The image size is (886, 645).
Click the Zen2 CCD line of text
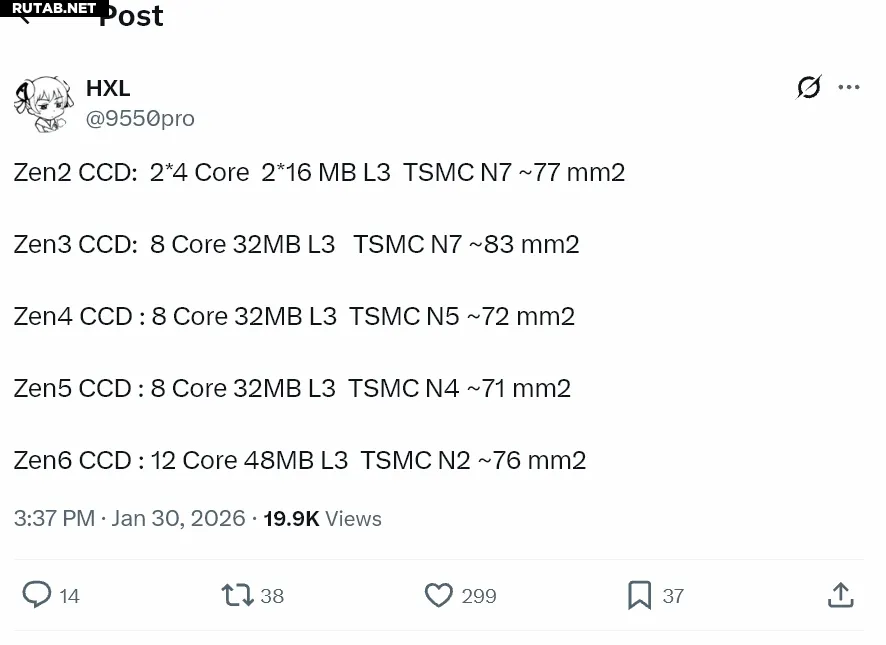(319, 172)
